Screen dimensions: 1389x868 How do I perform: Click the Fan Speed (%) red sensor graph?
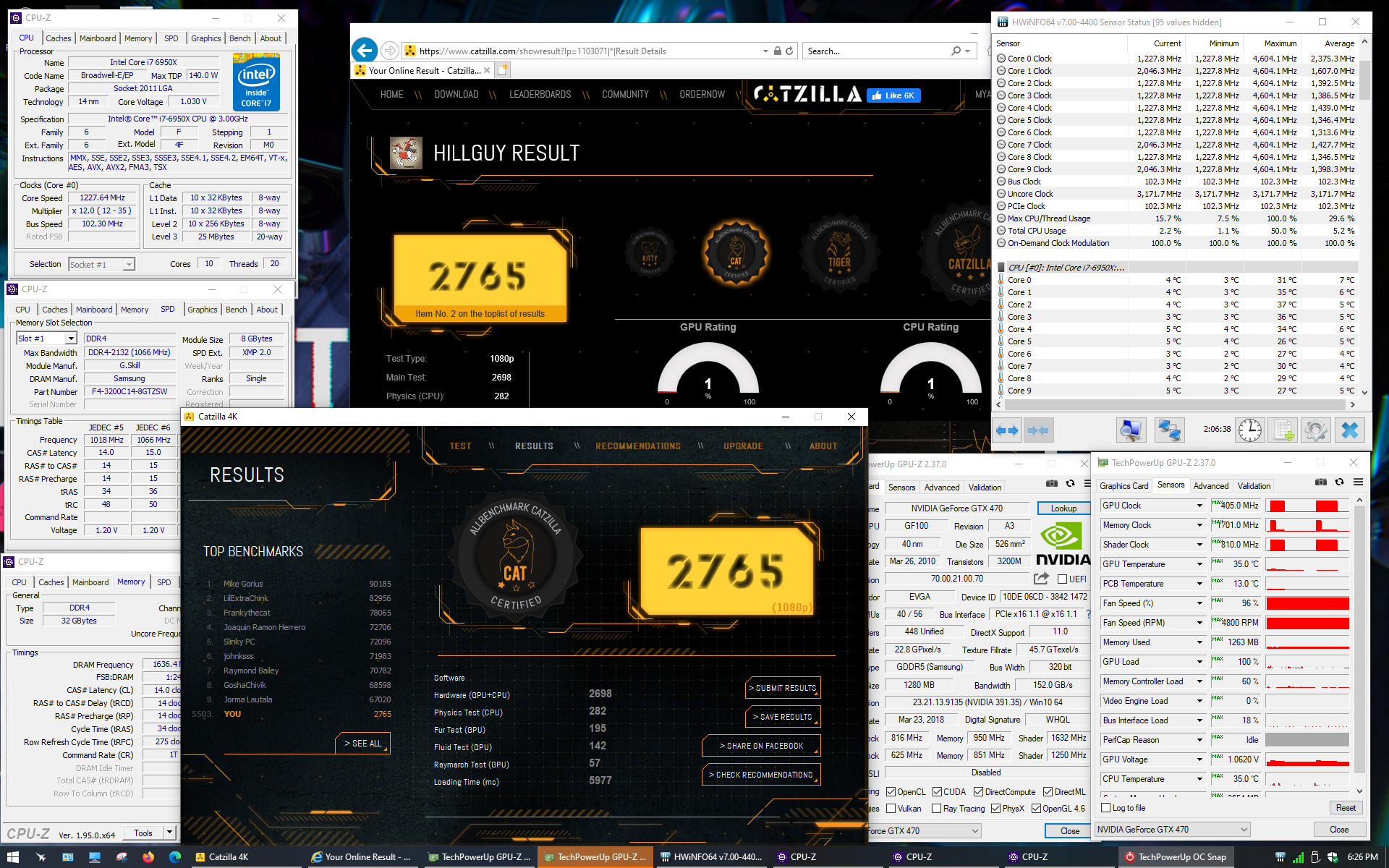1307,603
